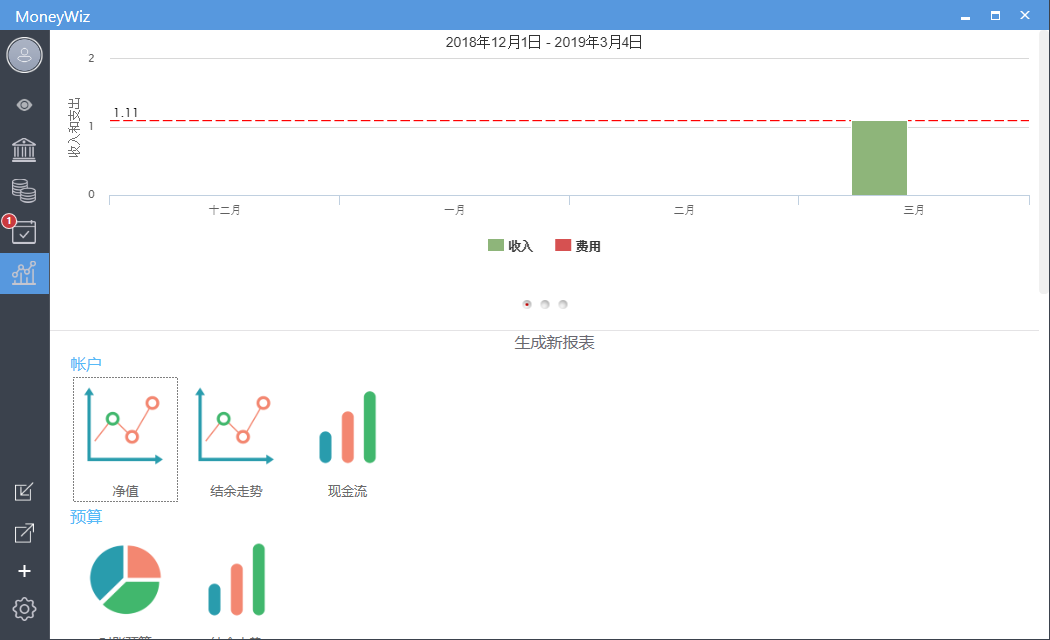This screenshot has width=1050, height=640.
Task: Toggle the green 收入 legend entry
Action: pyautogui.click(x=511, y=246)
